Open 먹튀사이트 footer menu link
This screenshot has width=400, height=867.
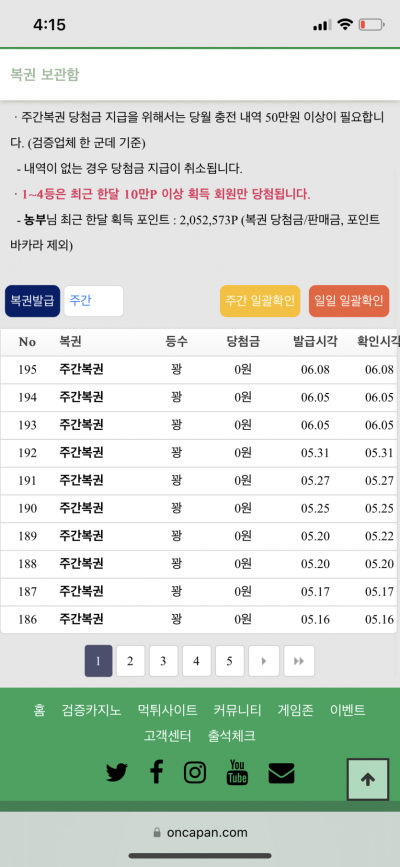(x=167, y=710)
